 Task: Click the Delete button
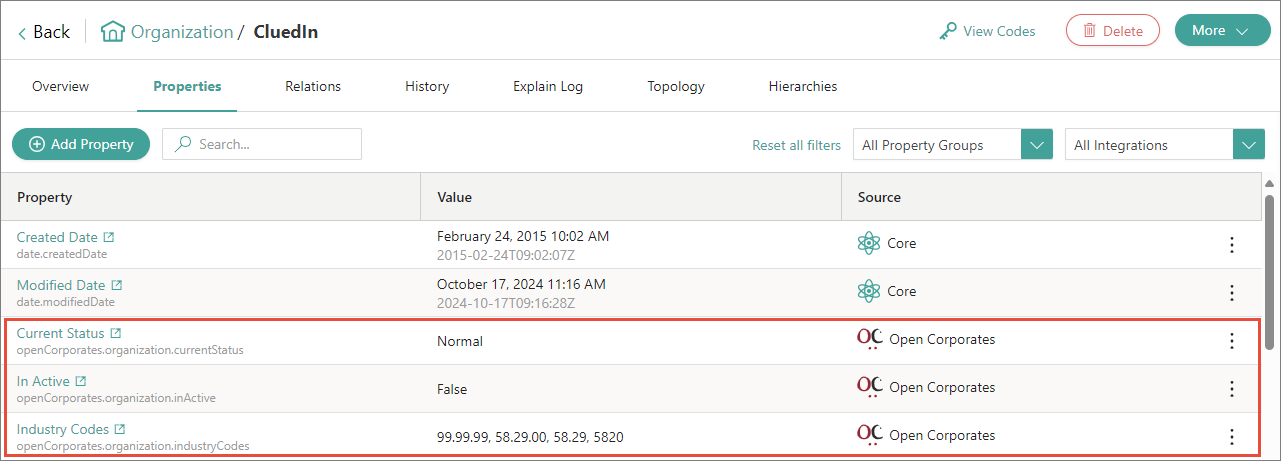click(1112, 31)
